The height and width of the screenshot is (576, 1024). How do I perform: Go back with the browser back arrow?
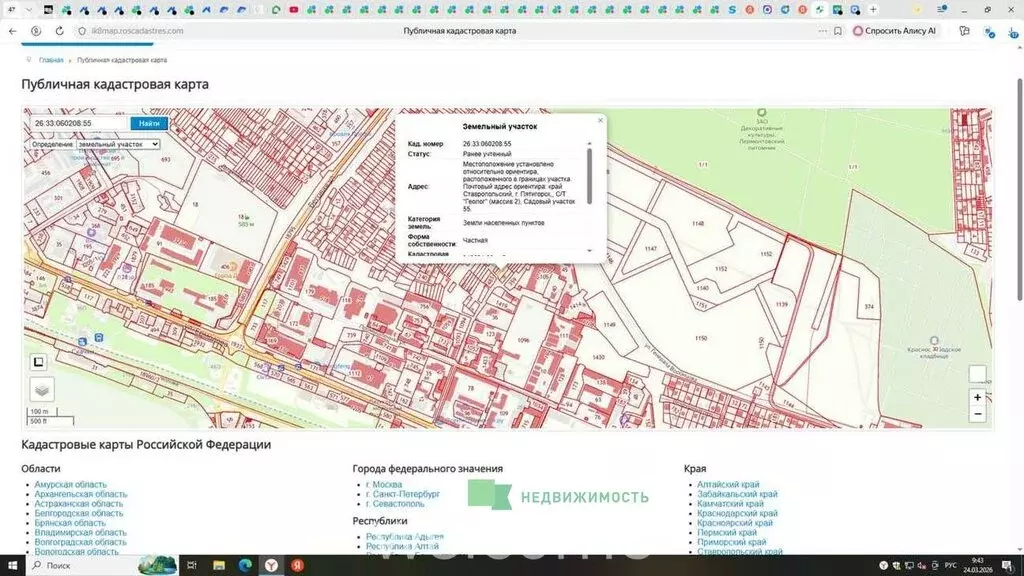click(x=11, y=31)
